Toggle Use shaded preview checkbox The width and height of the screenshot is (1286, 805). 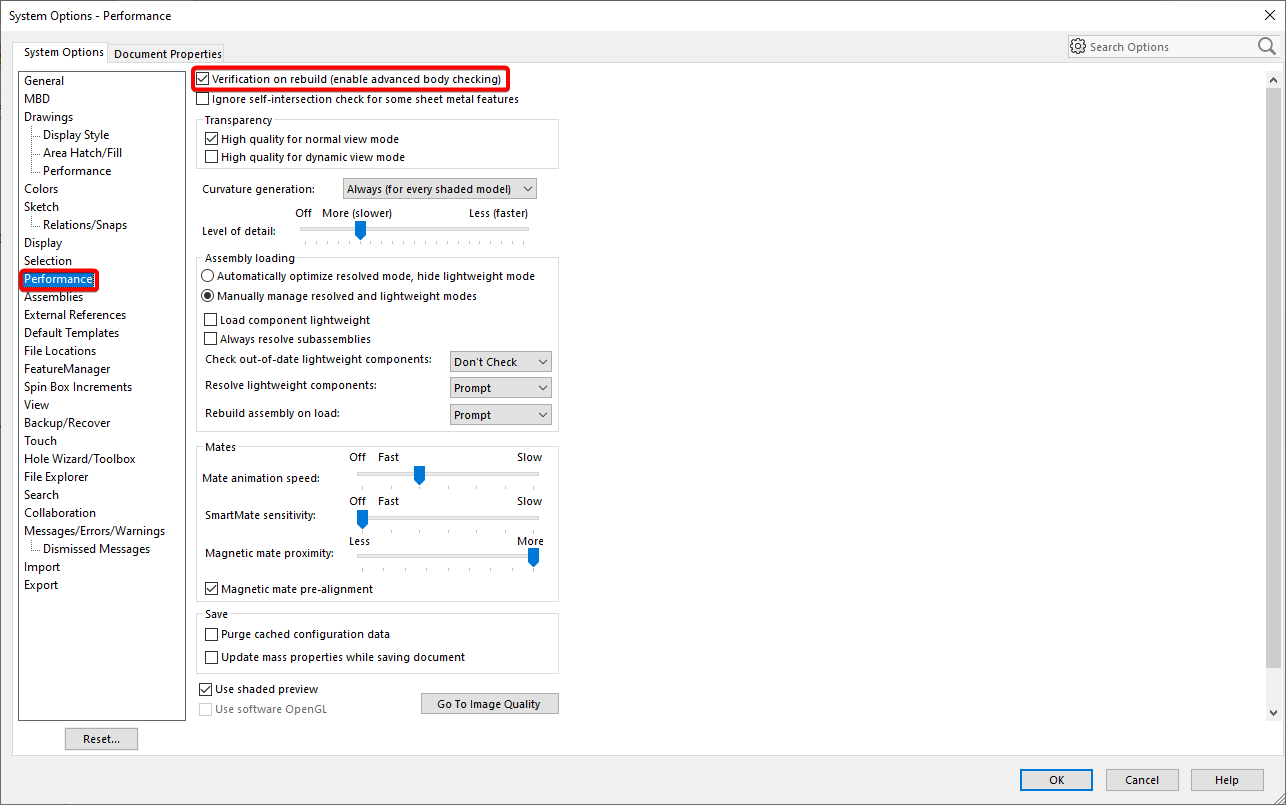point(206,689)
